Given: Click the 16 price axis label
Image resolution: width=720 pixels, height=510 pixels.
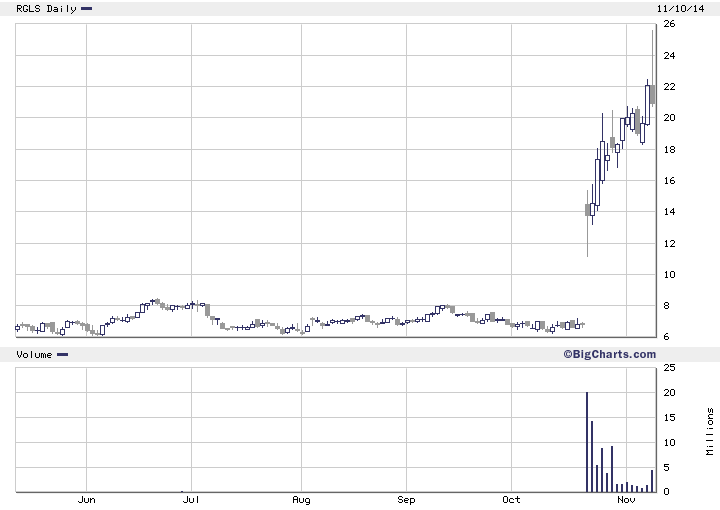Looking at the screenshot, I should 669,181.
